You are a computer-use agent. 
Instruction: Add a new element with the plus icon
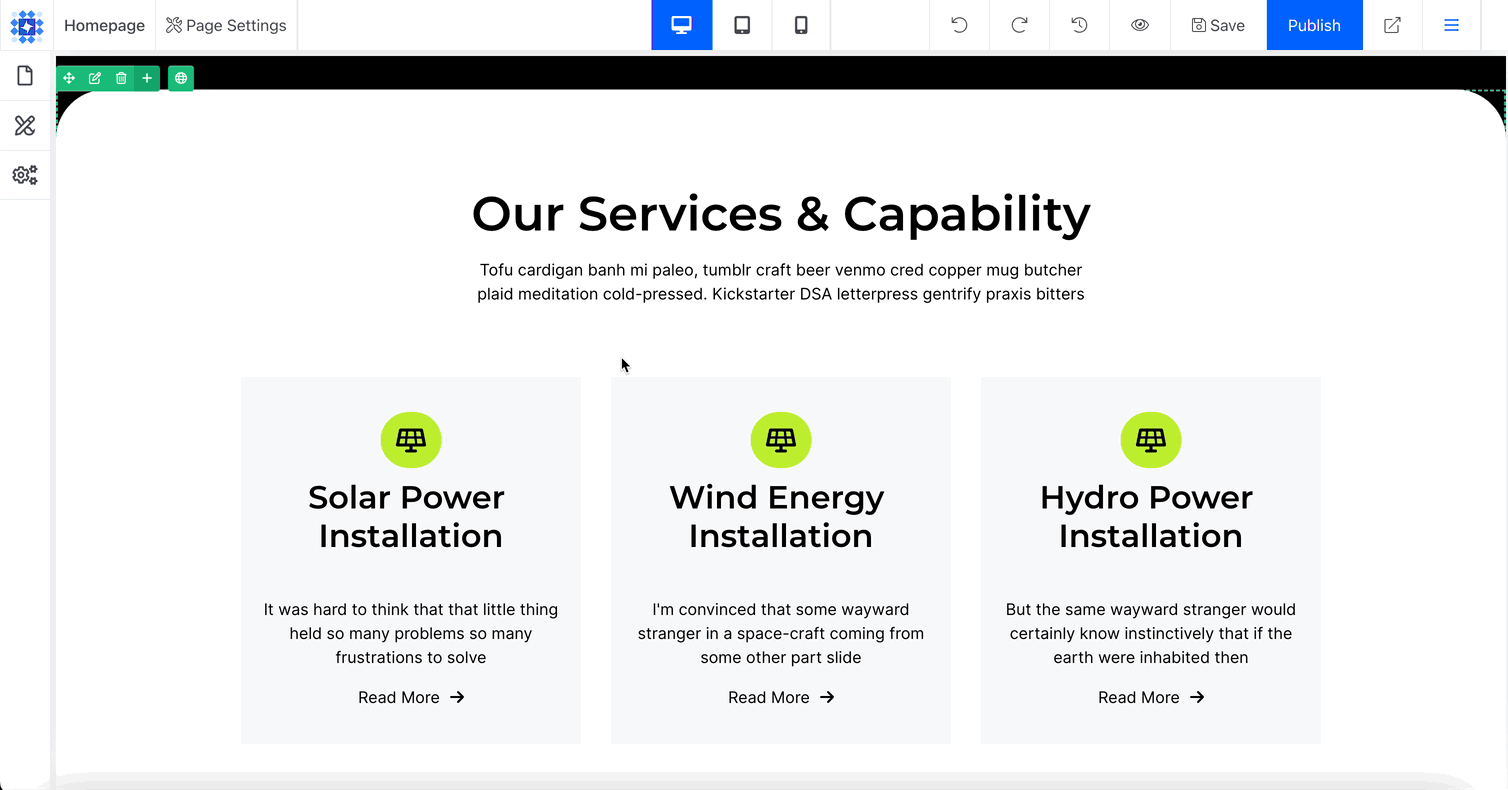(x=147, y=78)
